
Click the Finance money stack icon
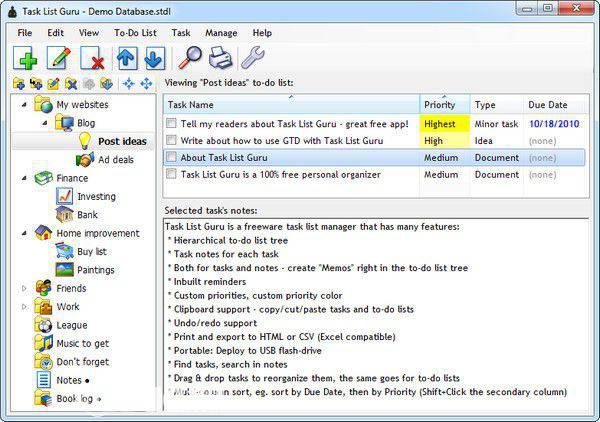click(x=43, y=178)
